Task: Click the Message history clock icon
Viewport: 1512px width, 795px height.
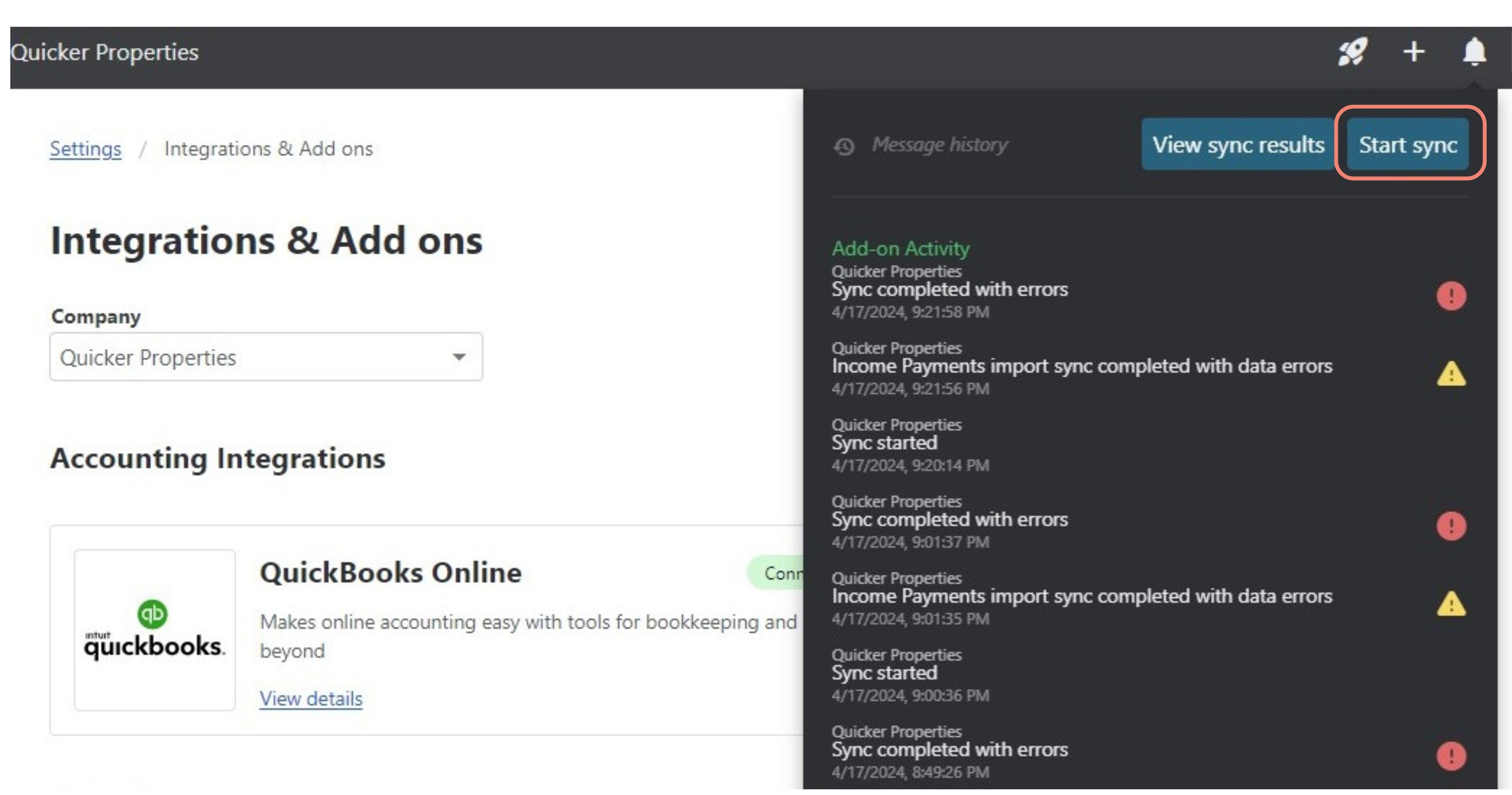Action: tap(844, 146)
